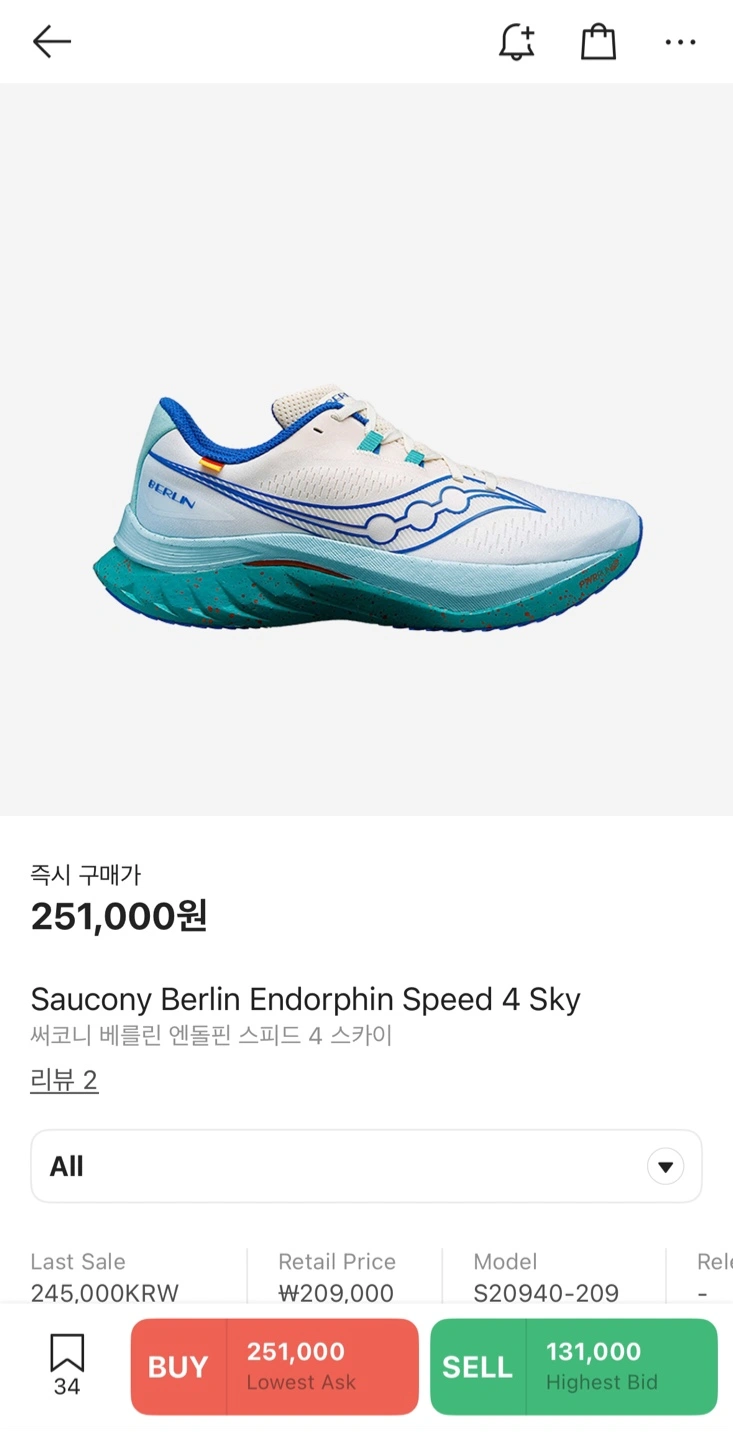Screen dimensions: 733x1440
Task: Select the 131,000 Highest Bid price
Action: (x=622, y=1367)
